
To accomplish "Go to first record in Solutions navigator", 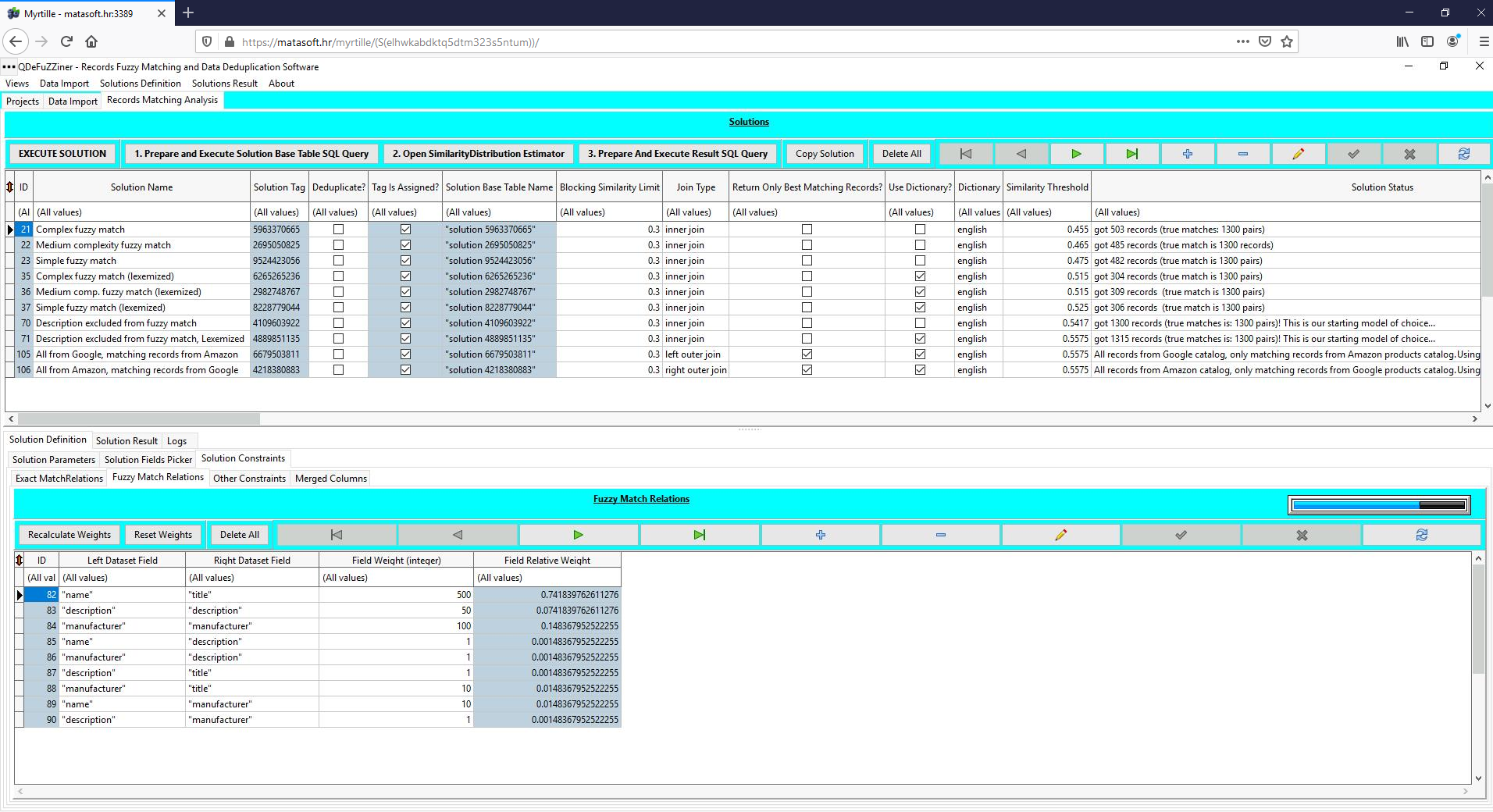I will tap(966, 154).
